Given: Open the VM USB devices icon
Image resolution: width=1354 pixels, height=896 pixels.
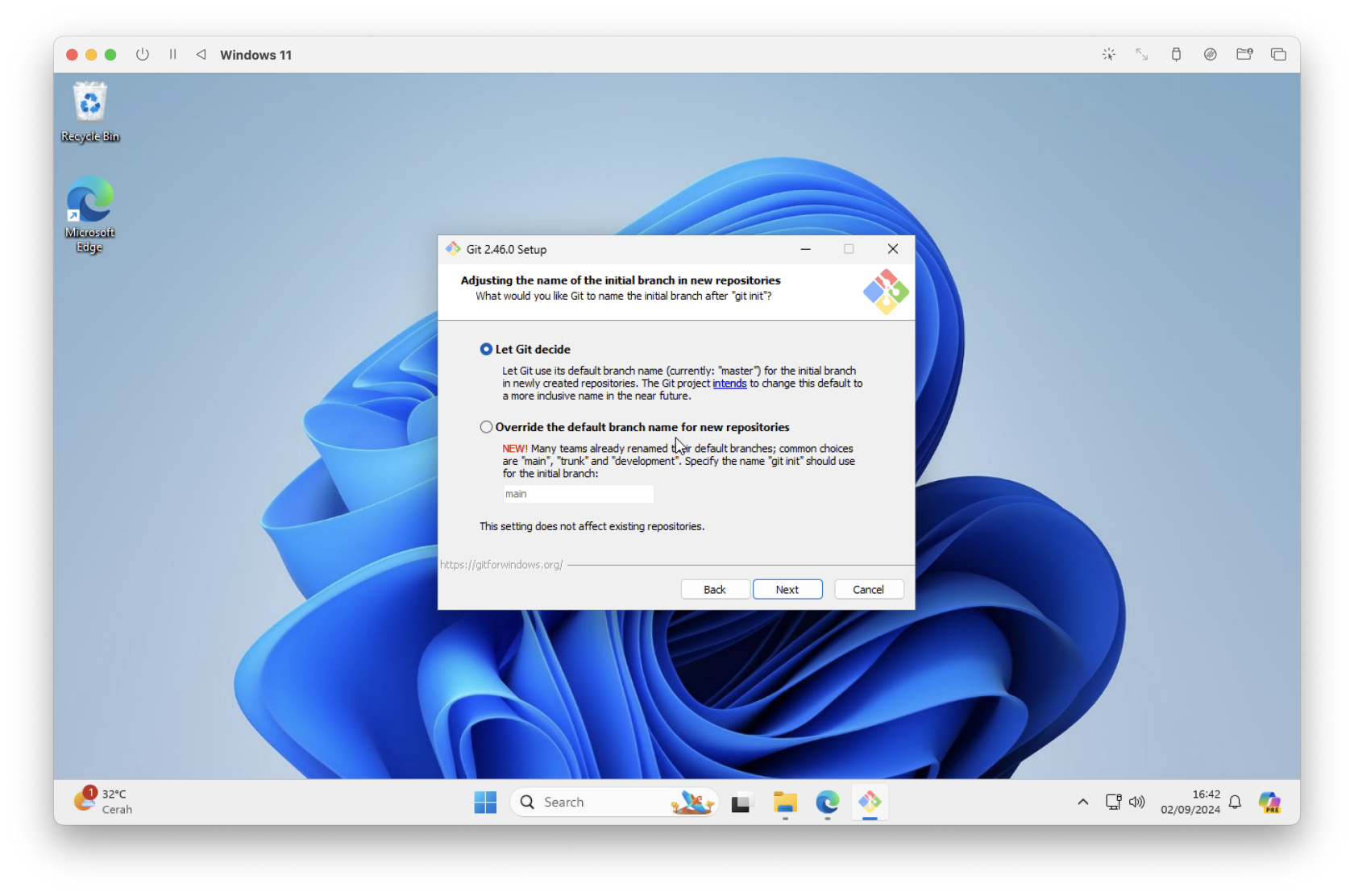Looking at the screenshot, I should click(x=1177, y=55).
